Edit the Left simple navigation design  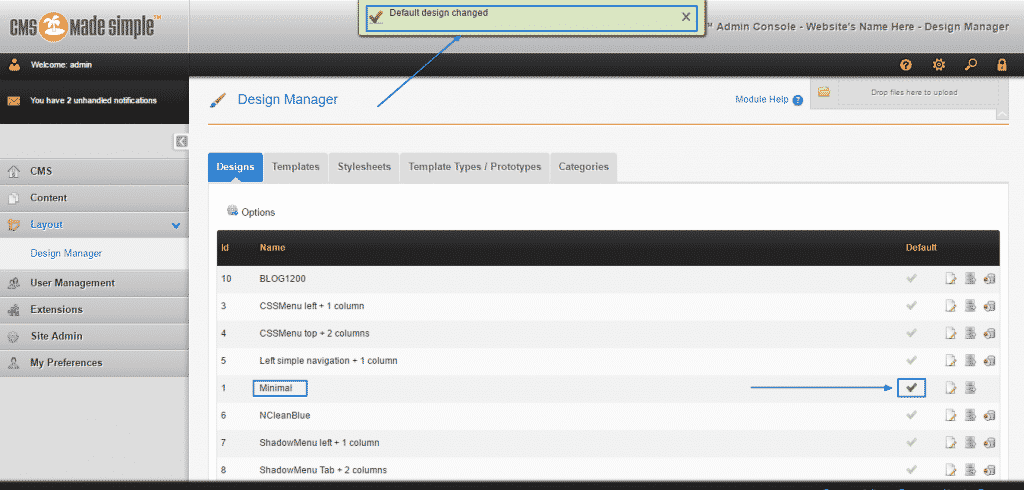coord(951,361)
